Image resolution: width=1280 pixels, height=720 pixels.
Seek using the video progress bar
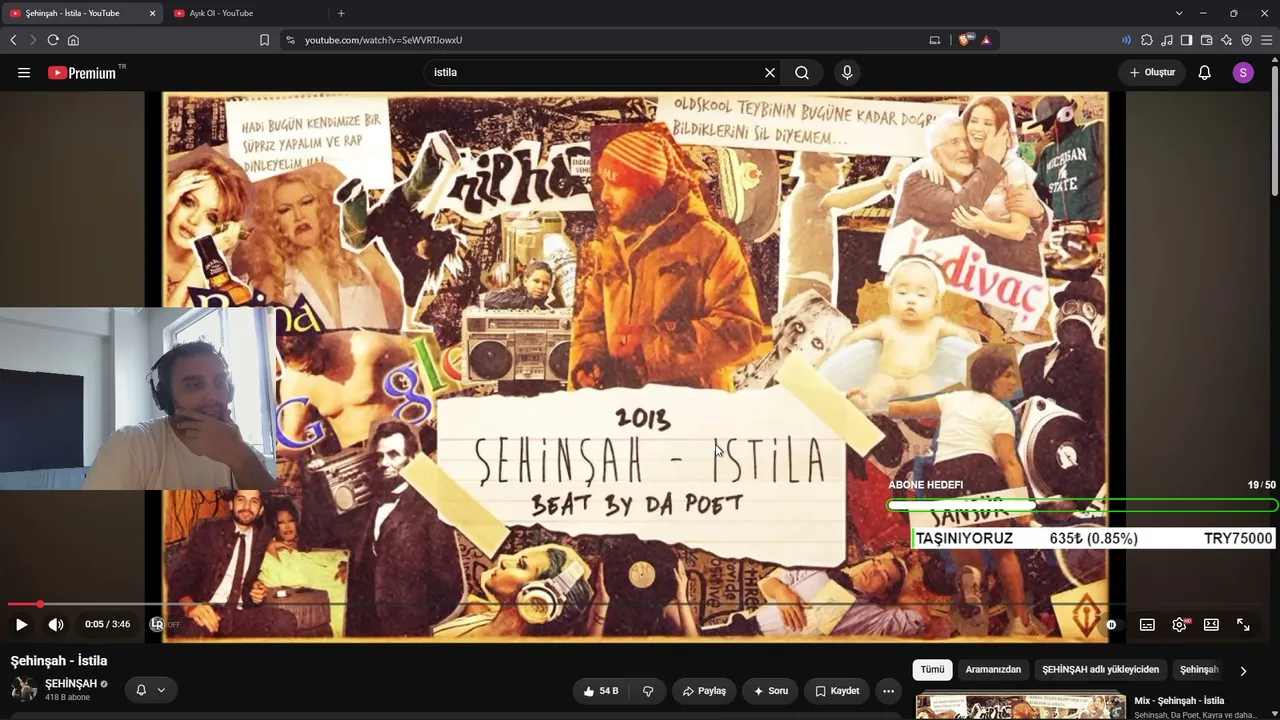(635, 604)
